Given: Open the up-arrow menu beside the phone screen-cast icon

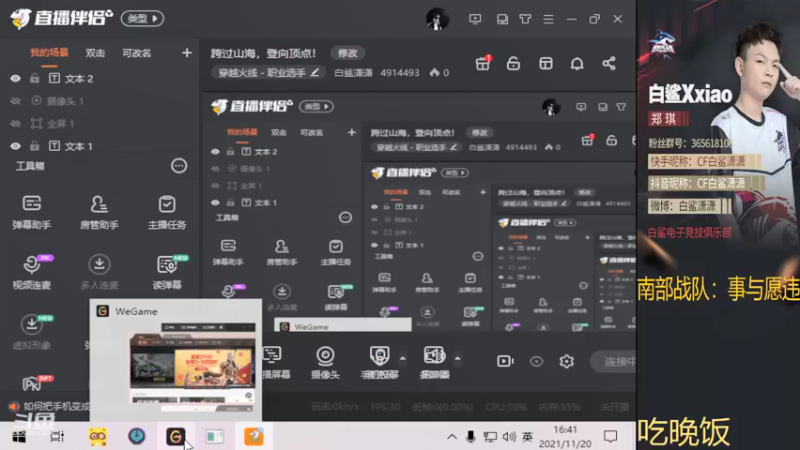Looking at the screenshot, I should coord(403,359).
